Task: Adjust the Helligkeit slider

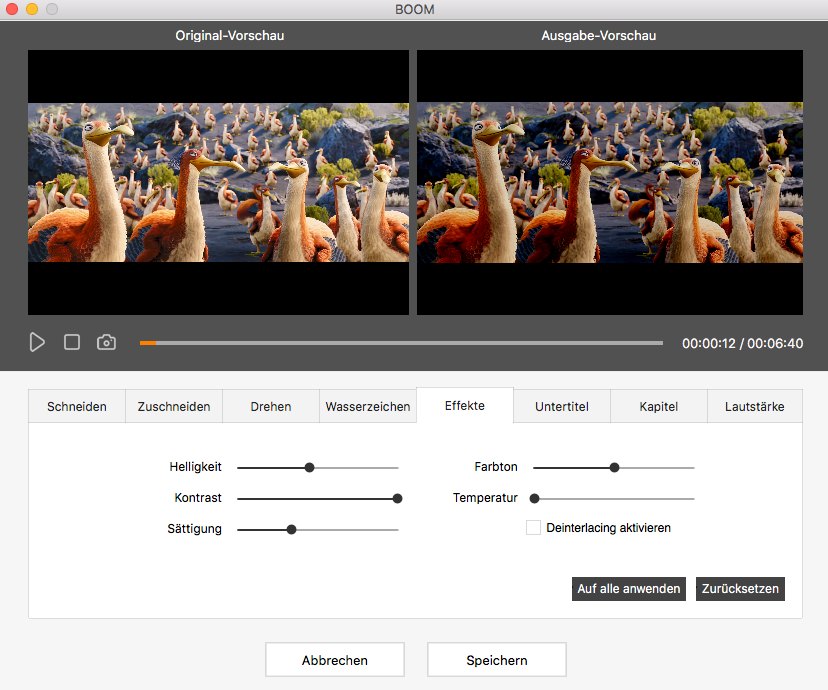Action: tap(309, 467)
